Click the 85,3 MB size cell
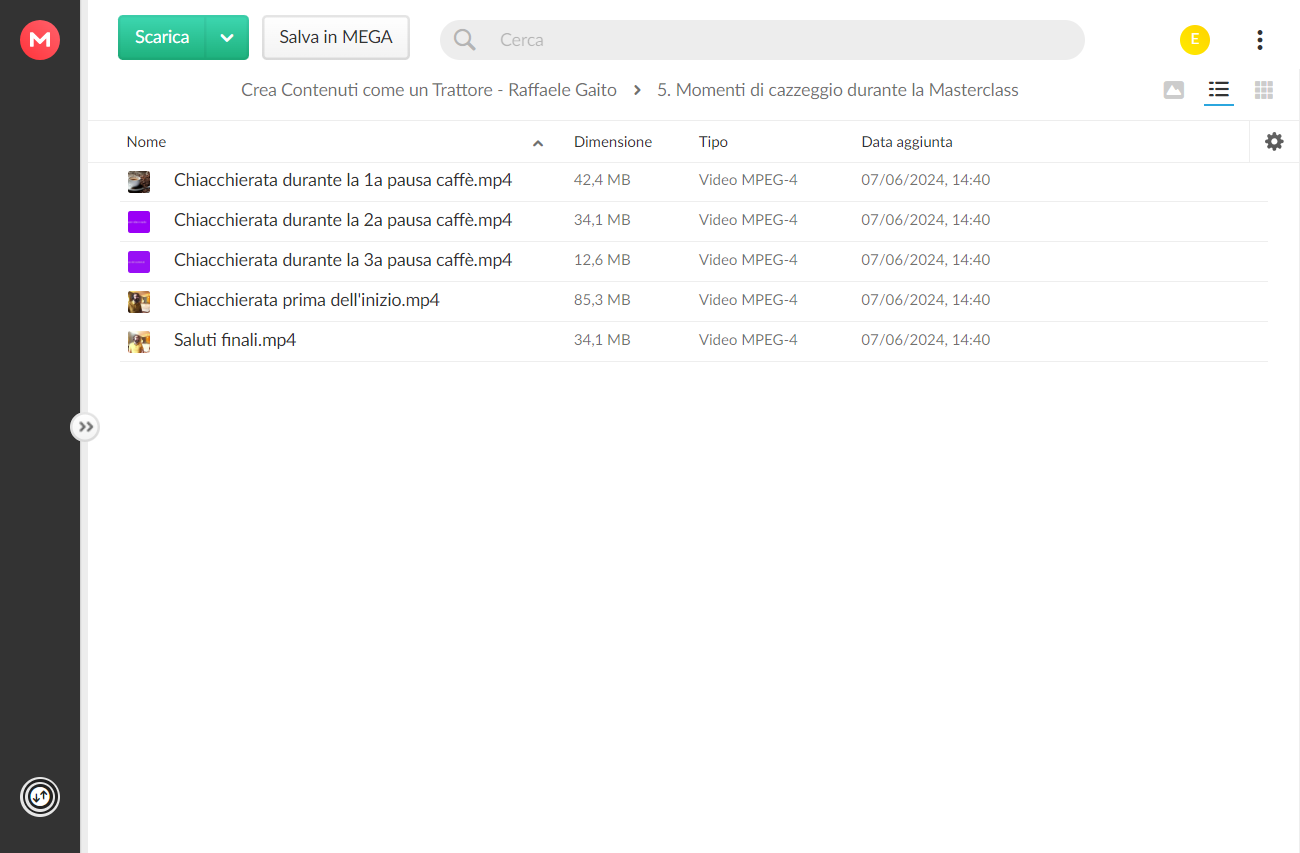Viewport: 1300px width, 853px height. [x=602, y=300]
